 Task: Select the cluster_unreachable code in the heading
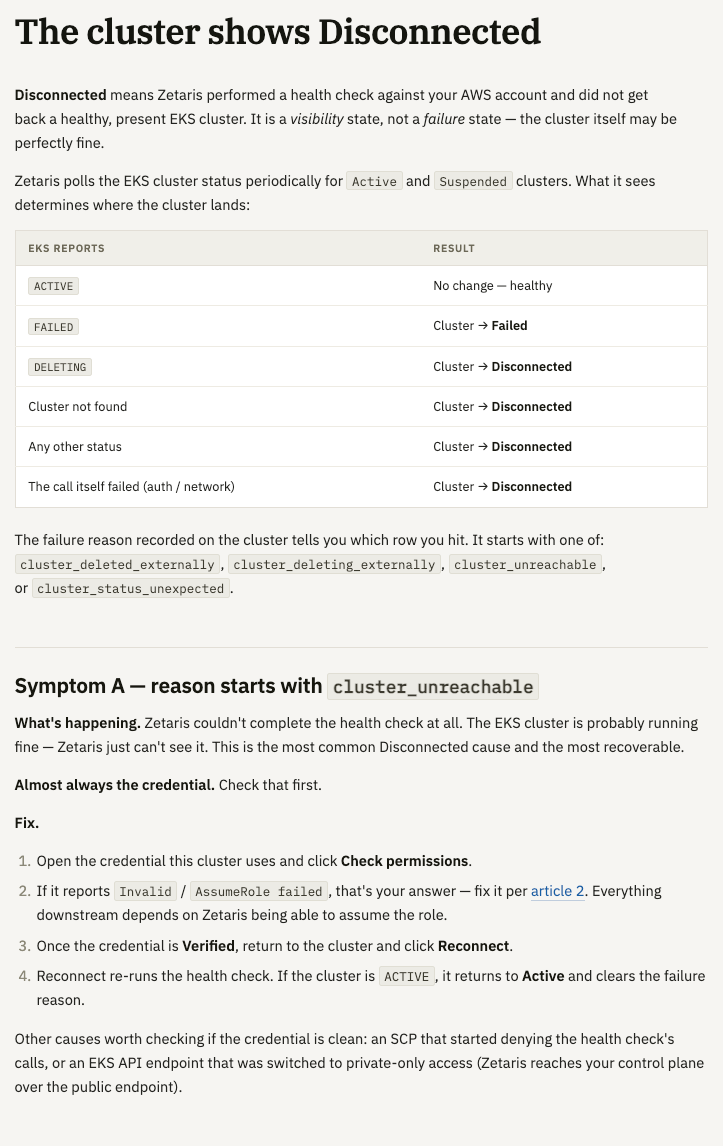[433, 686]
